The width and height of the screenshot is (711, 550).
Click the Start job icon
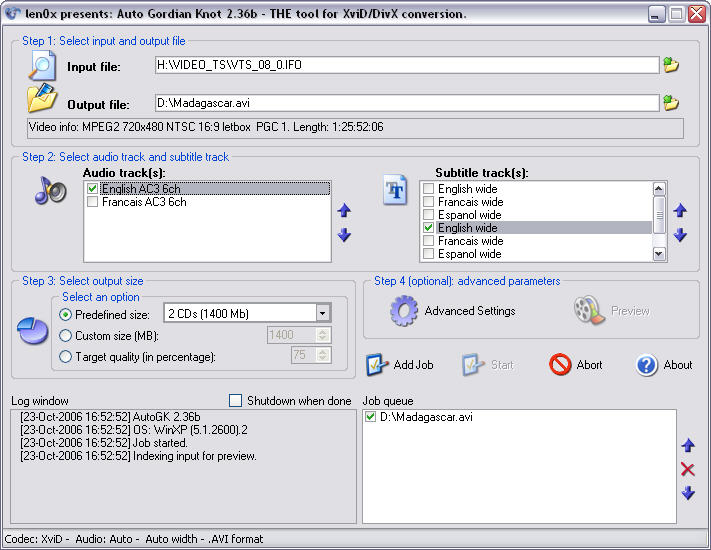tap(473, 365)
